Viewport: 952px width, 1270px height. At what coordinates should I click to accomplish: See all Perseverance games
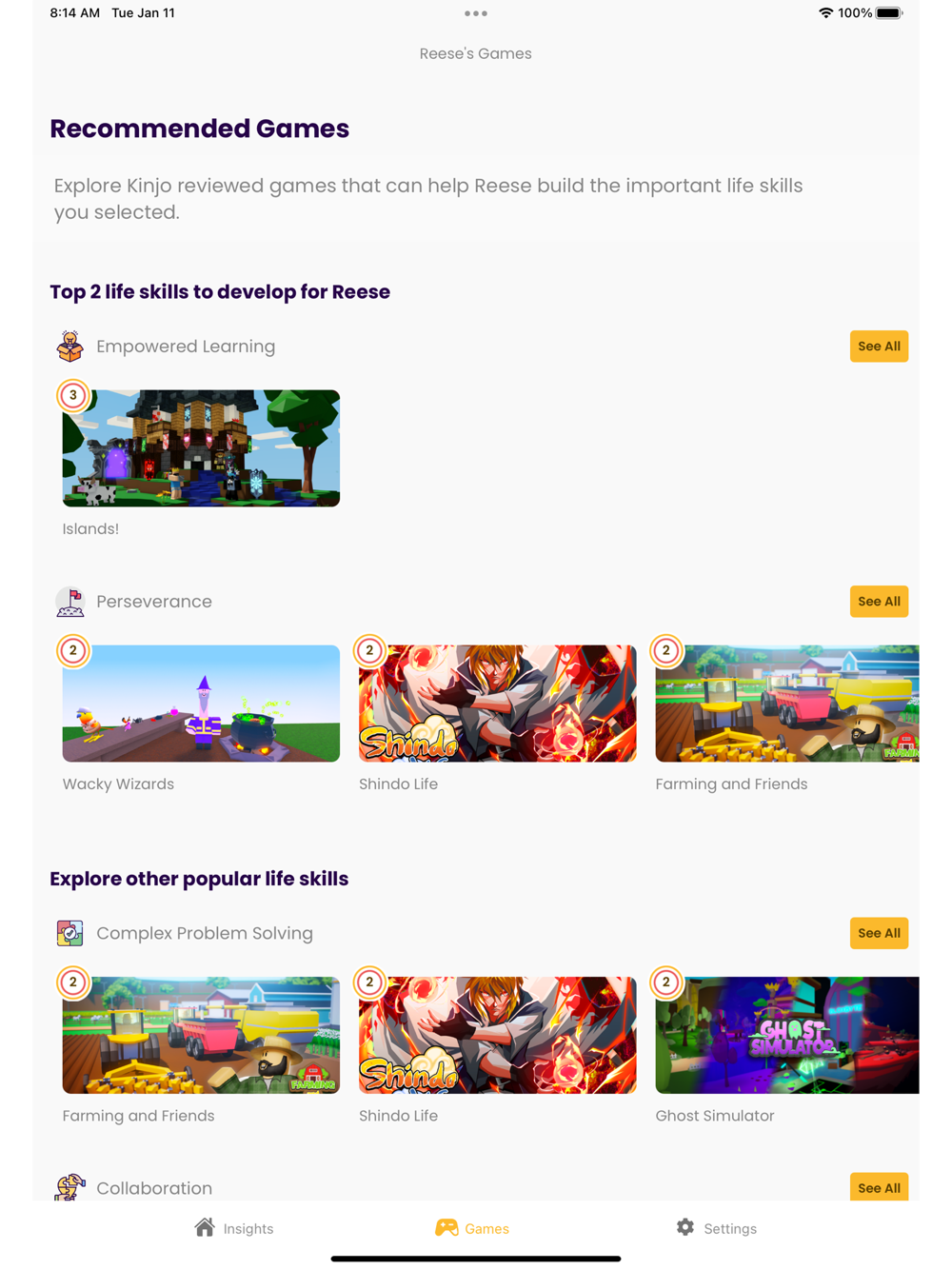coord(879,602)
